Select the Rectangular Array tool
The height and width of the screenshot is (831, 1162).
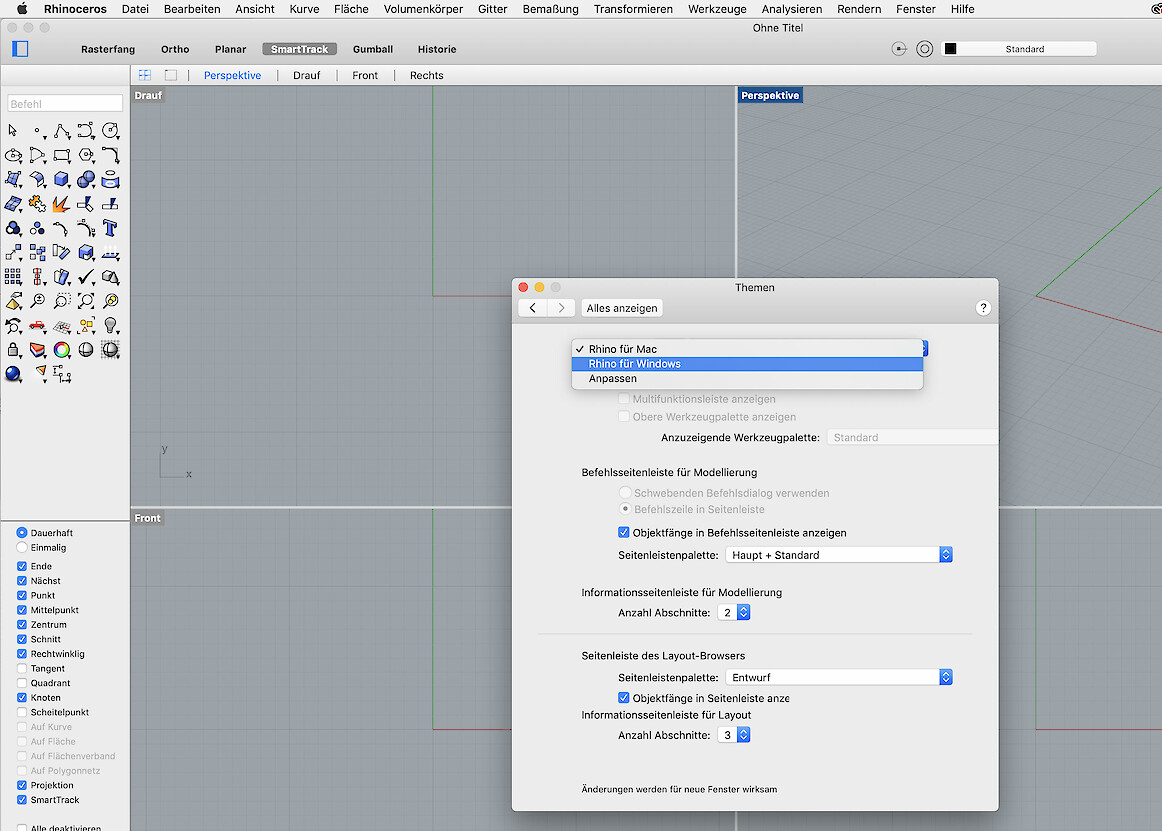pyautogui.click(x=13, y=277)
